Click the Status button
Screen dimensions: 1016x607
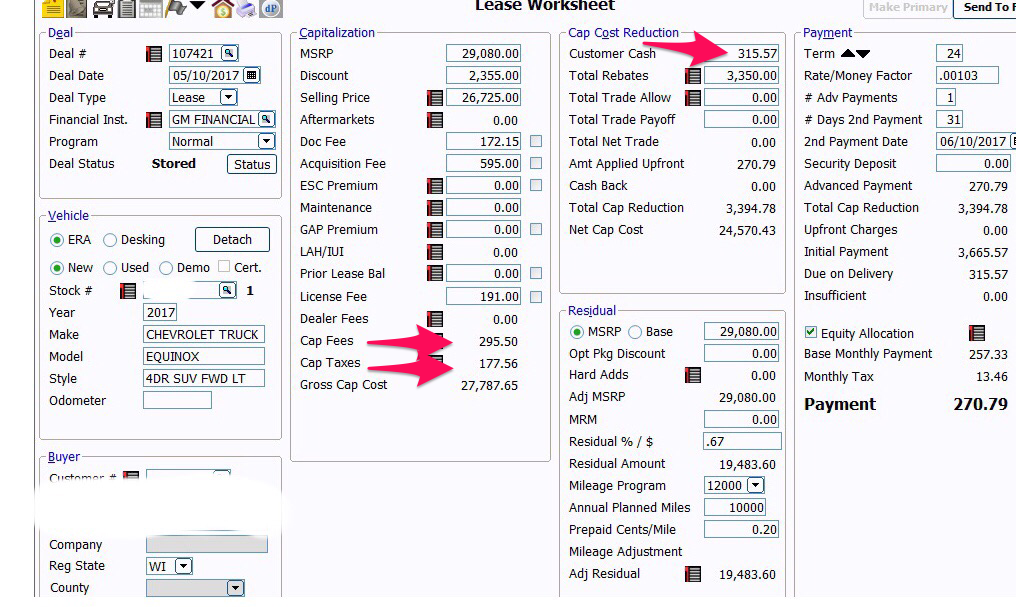[x=252, y=165]
